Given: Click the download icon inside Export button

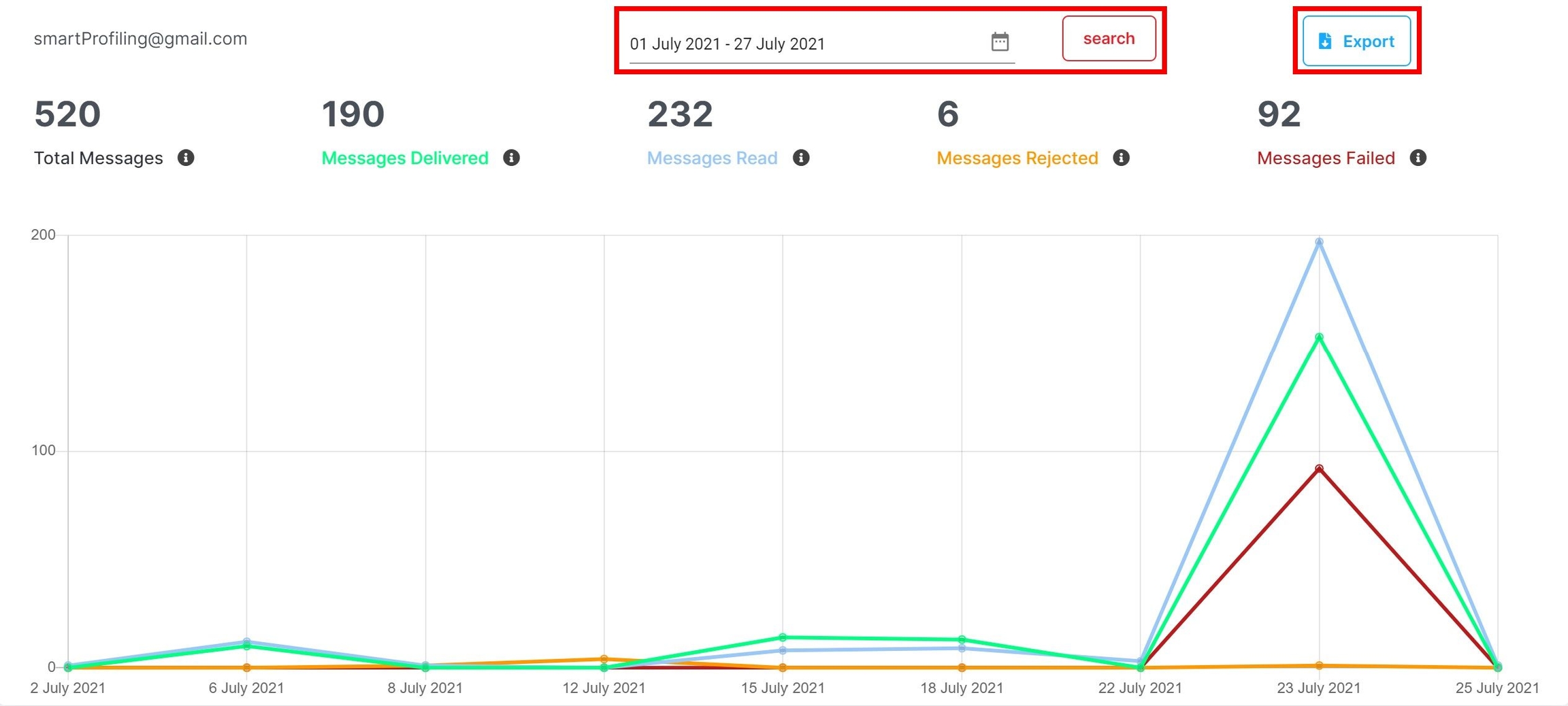Looking at the screenshot, I should (1324, 41).
